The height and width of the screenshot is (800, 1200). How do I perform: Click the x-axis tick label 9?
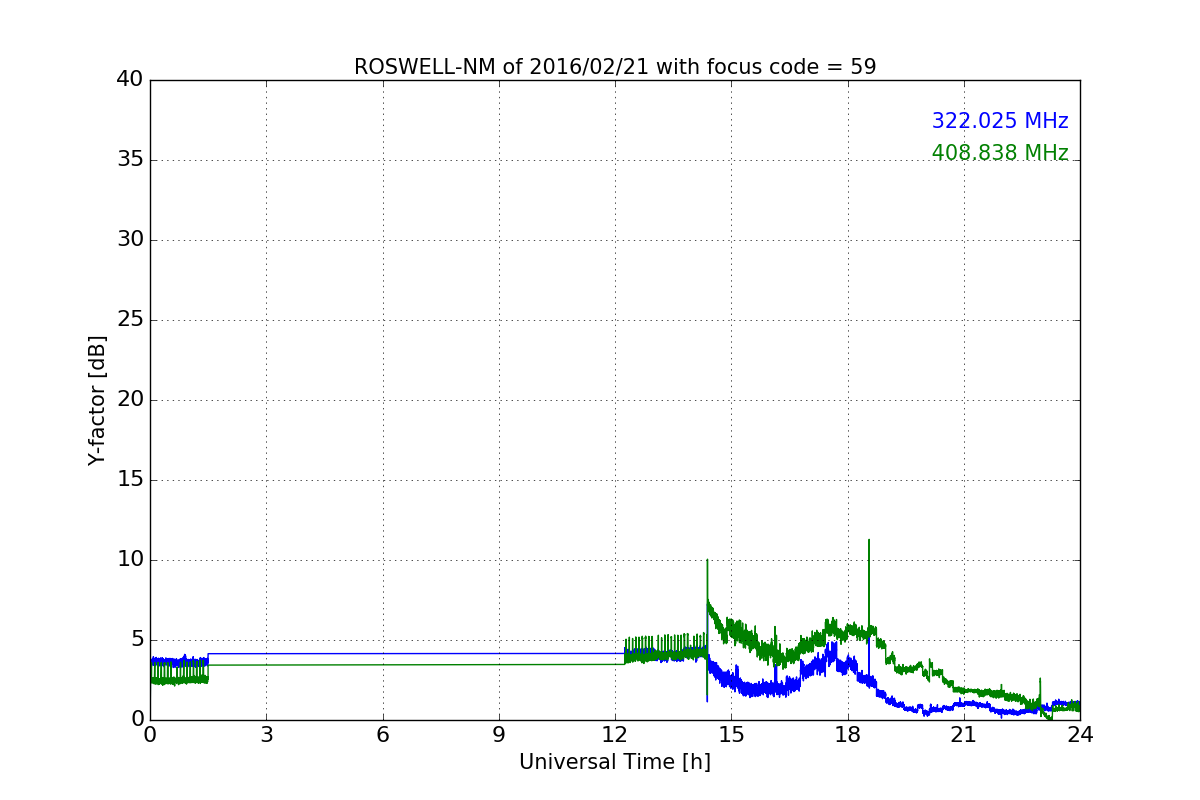click(x=499, y=734)
